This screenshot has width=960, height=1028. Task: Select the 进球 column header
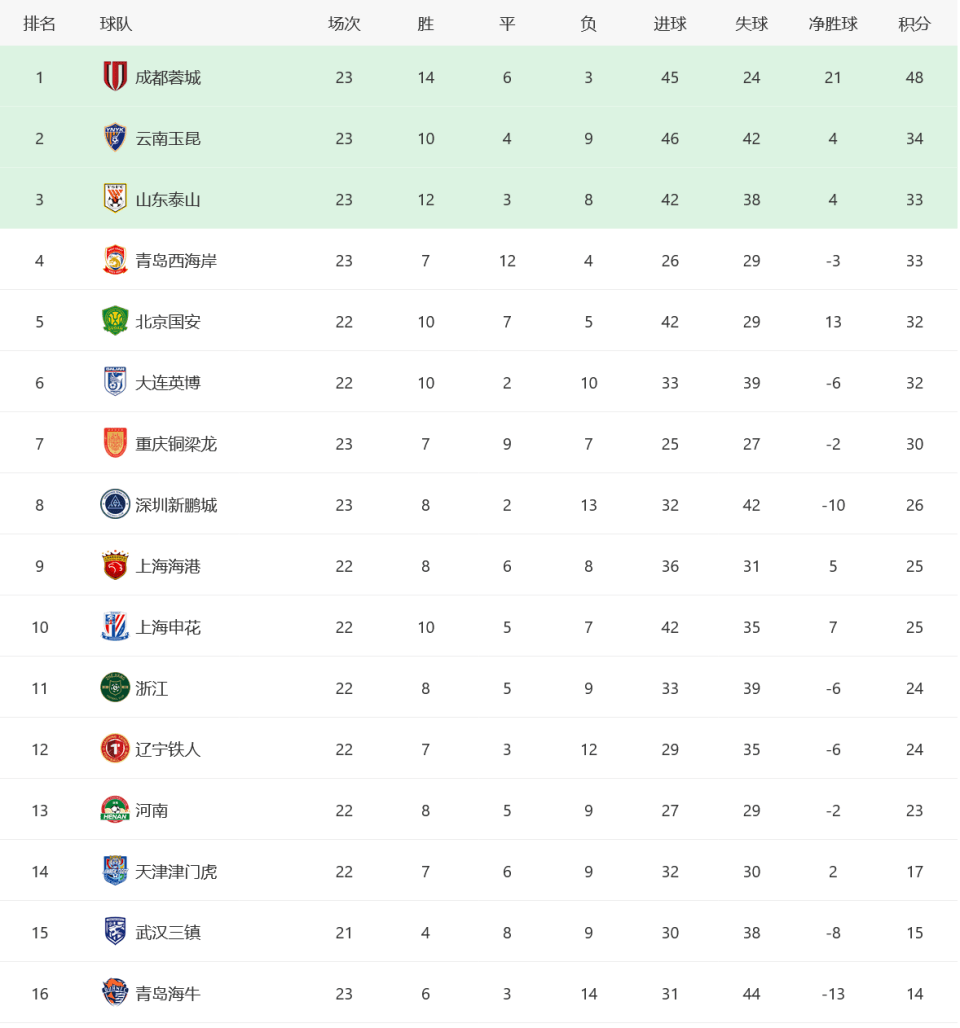670,24
